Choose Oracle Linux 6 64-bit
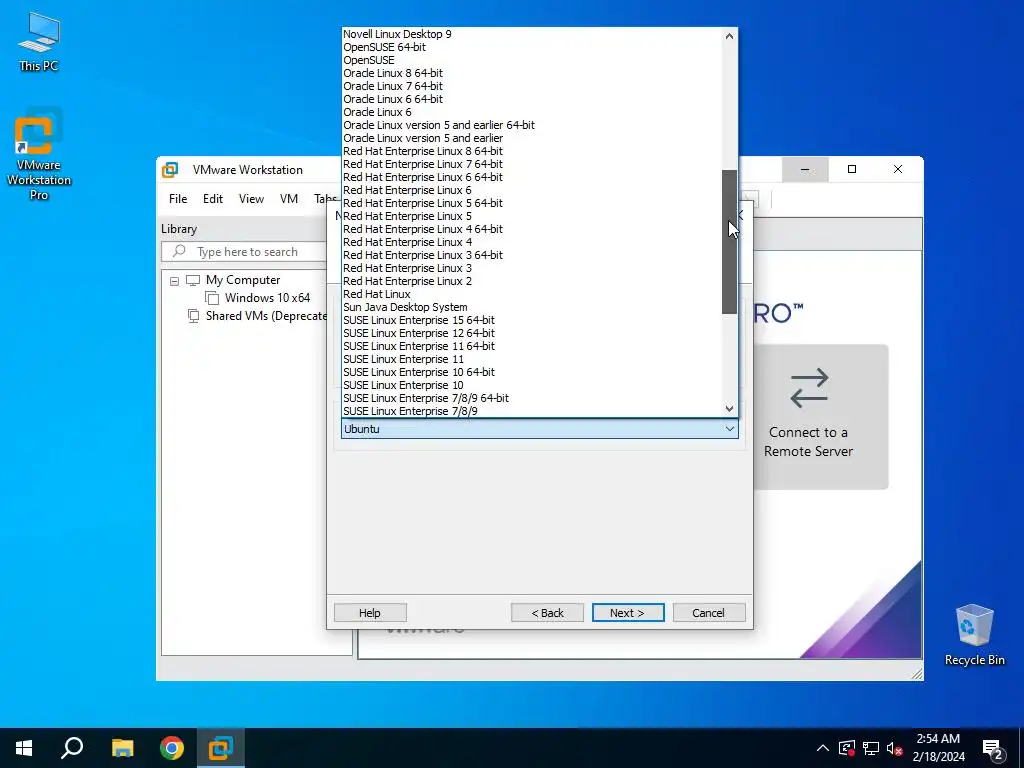The width and height of the screenshot is (1024, 768). pos(393,99)
